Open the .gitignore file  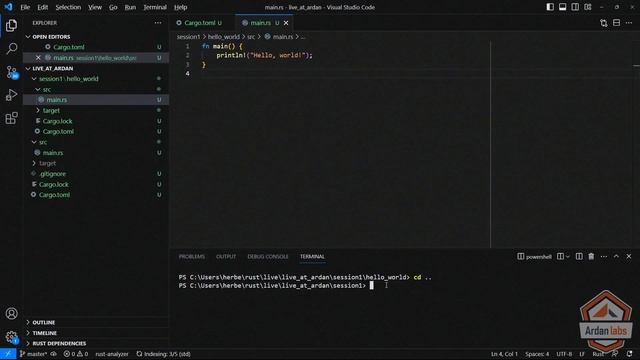click(96, 174)
